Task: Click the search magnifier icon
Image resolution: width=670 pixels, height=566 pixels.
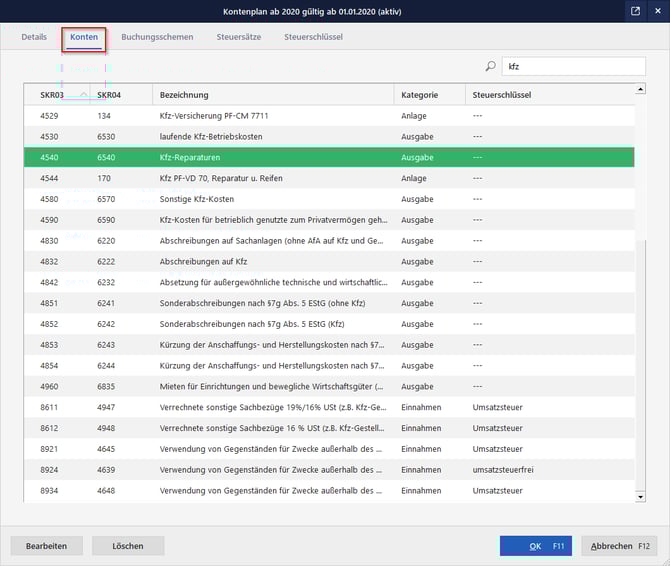Action: [x=491, y=66]
